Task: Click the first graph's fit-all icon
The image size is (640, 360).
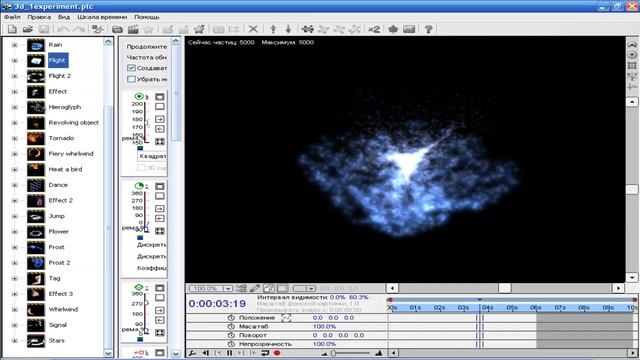Action: (x=160, y=142)
